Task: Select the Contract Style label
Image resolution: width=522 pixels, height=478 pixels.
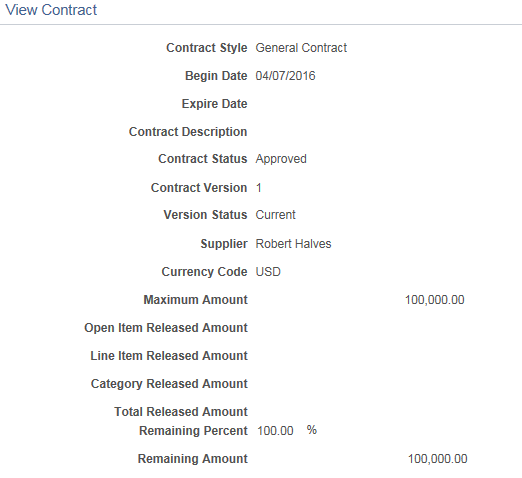Action: click(207, 48)
